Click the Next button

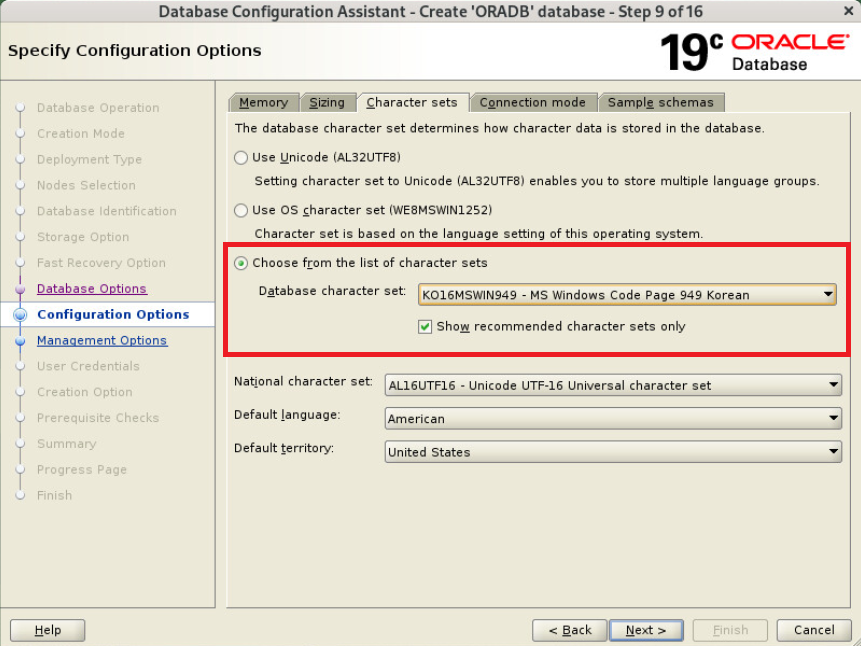coord(646,630)
